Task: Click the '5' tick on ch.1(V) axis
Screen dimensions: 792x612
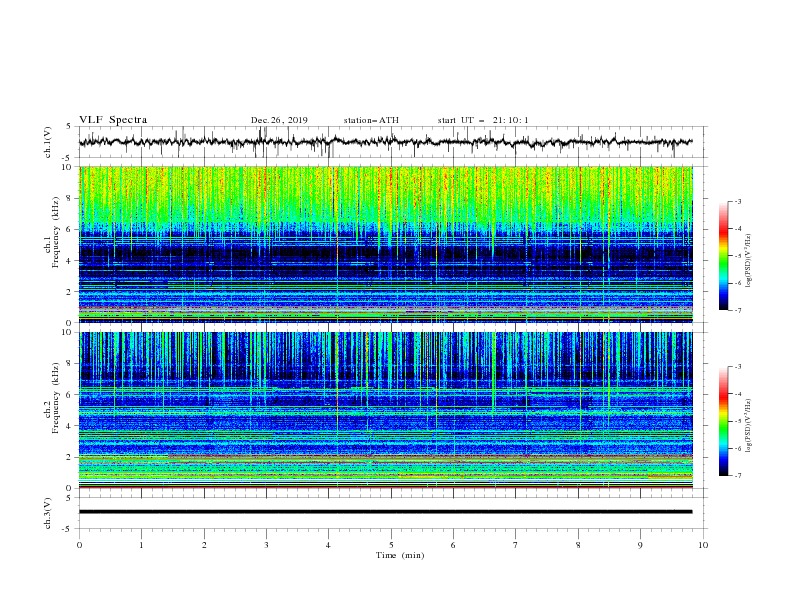Action: click(x=69, y=126)
